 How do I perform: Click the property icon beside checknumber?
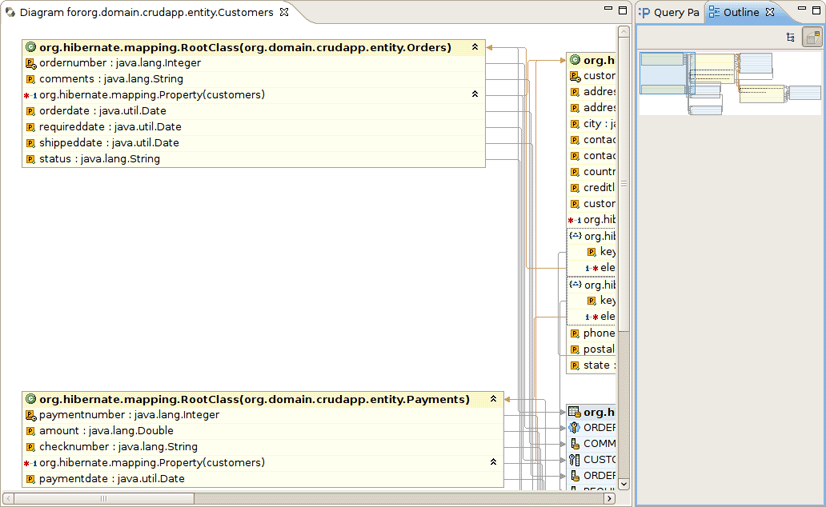(x=31, y=447)
